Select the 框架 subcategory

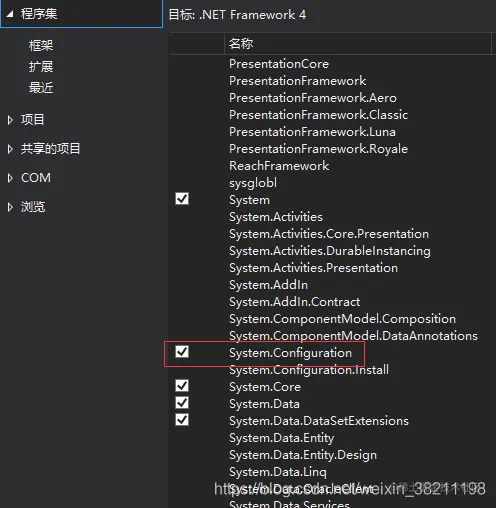41,46
